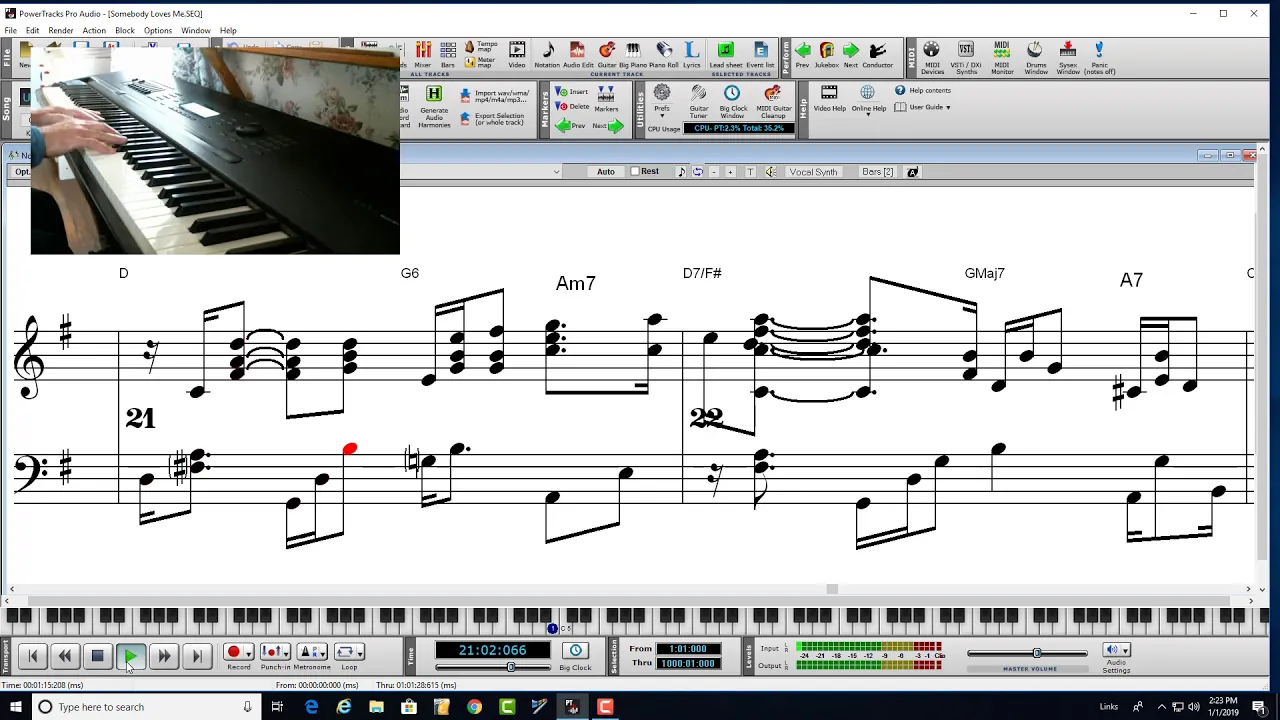Open the Markers window
The width and height of the screenshot is (1280, 720).
coord(606,99)
